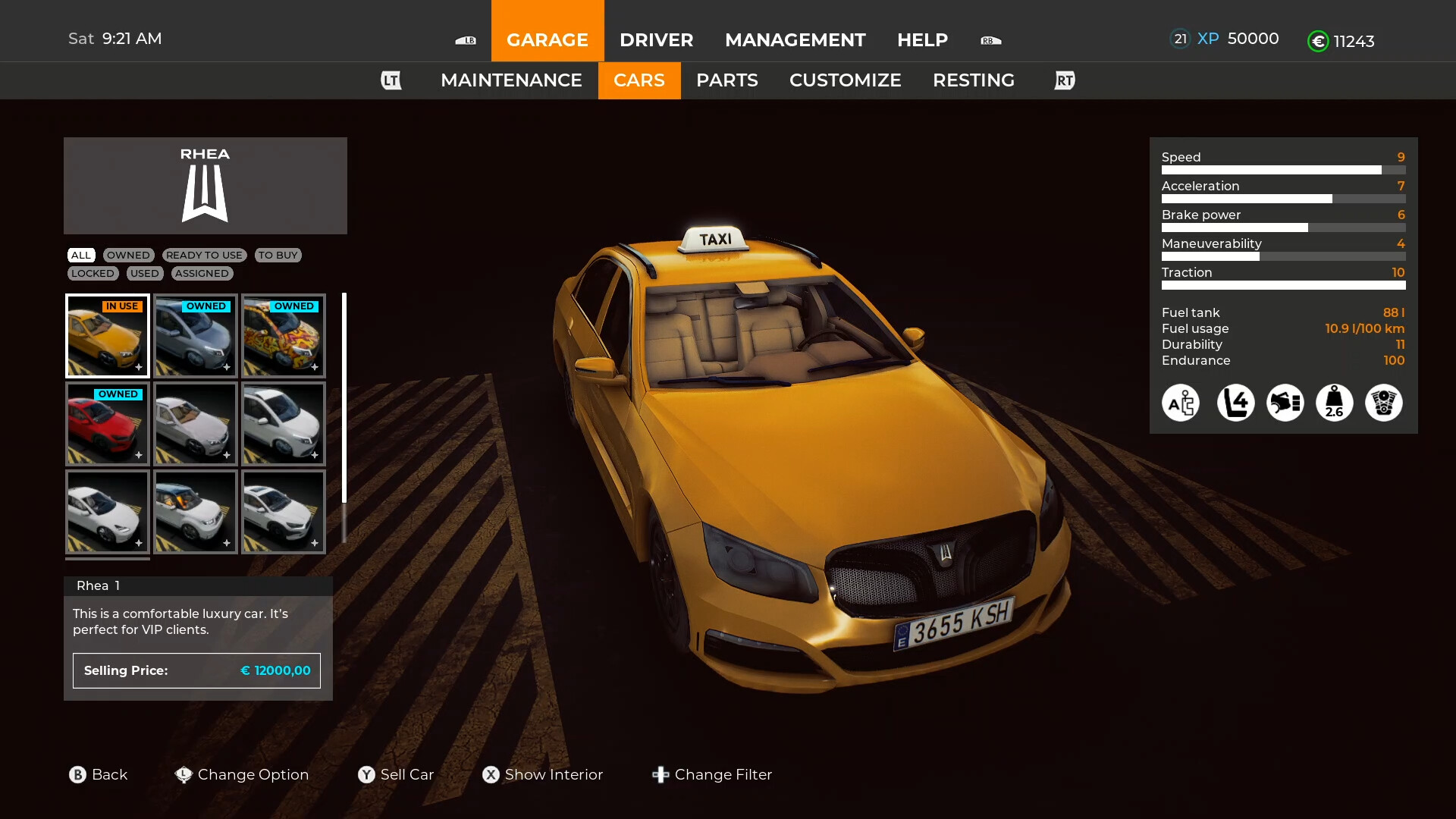Switch to the PARTS tab

click(x=726, y=80)
